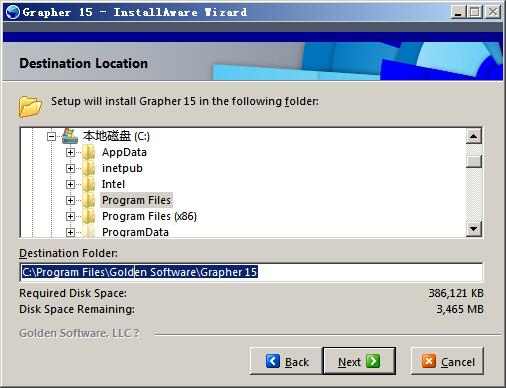Screen dimensions: 506x388
Task: Click into the Destination Folder path field
Action: [251, 272]
